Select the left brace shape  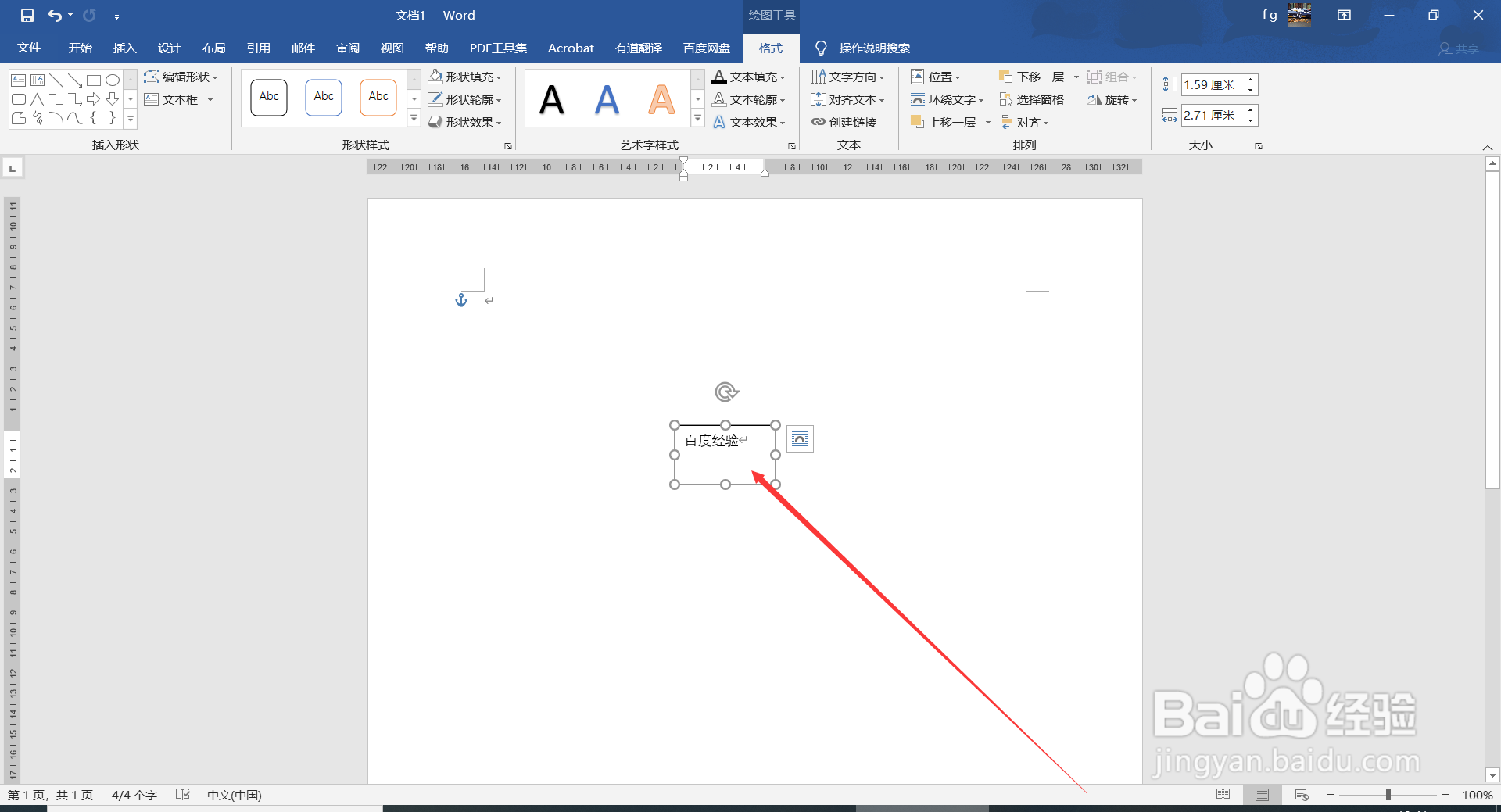point(94,118)
